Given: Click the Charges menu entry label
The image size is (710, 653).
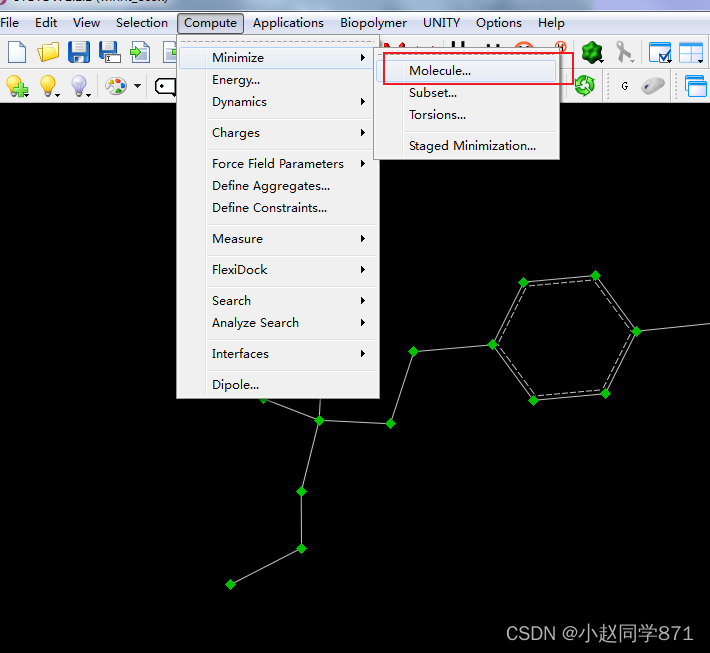Looking at the screenshot, I should coord(236,133).
